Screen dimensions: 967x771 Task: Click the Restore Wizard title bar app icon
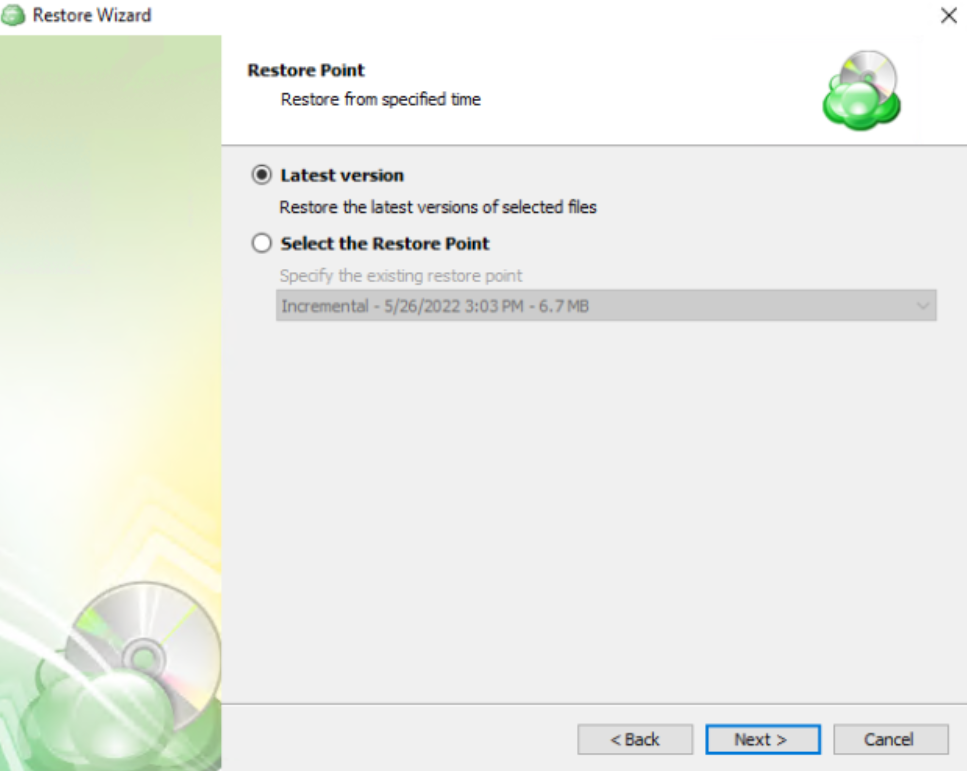tap(13, 15)
